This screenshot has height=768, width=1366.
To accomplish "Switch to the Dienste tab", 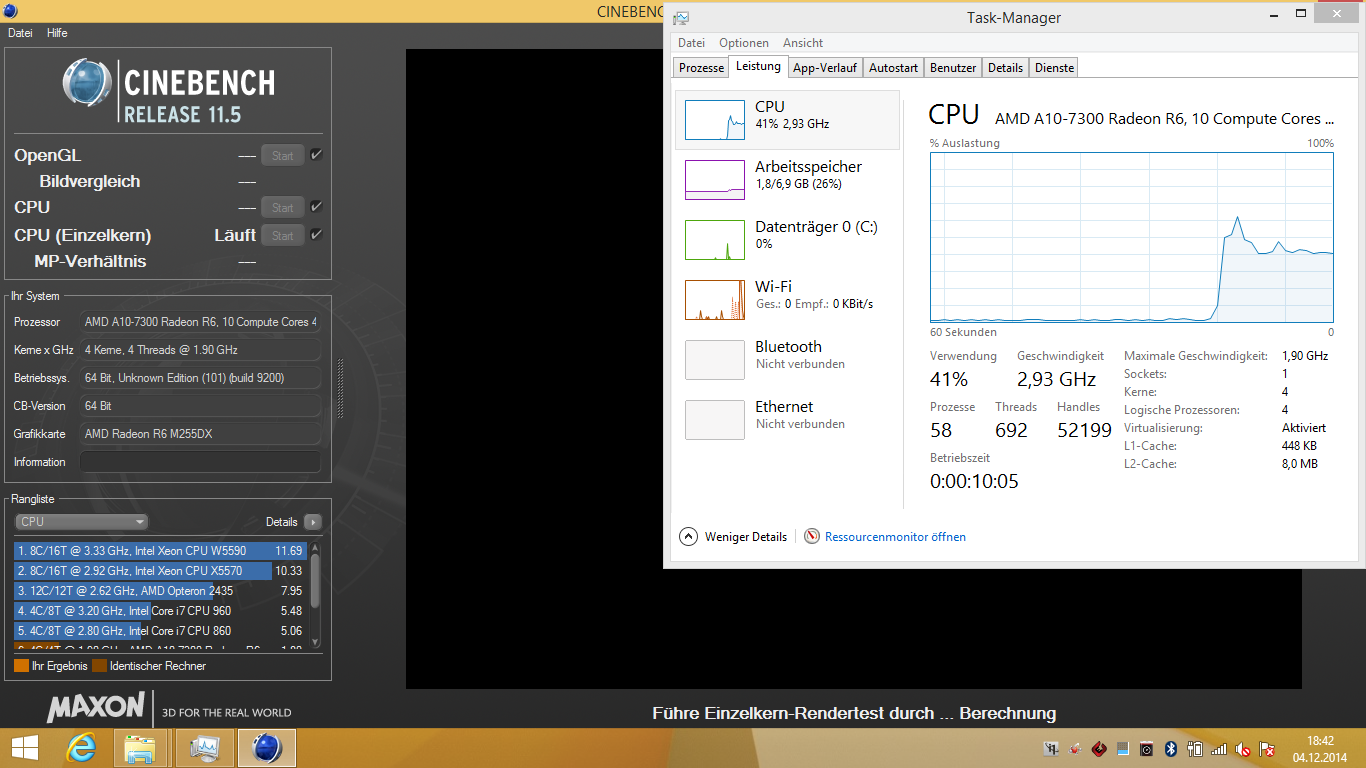I will click(1054, 68).
